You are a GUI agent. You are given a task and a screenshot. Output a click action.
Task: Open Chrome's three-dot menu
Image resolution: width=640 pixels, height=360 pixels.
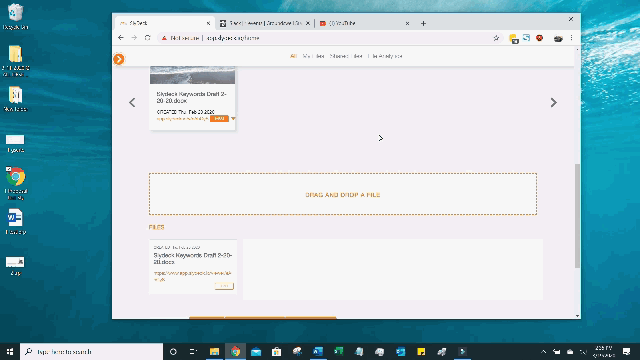pyautogui.click(x=571, y=38)
